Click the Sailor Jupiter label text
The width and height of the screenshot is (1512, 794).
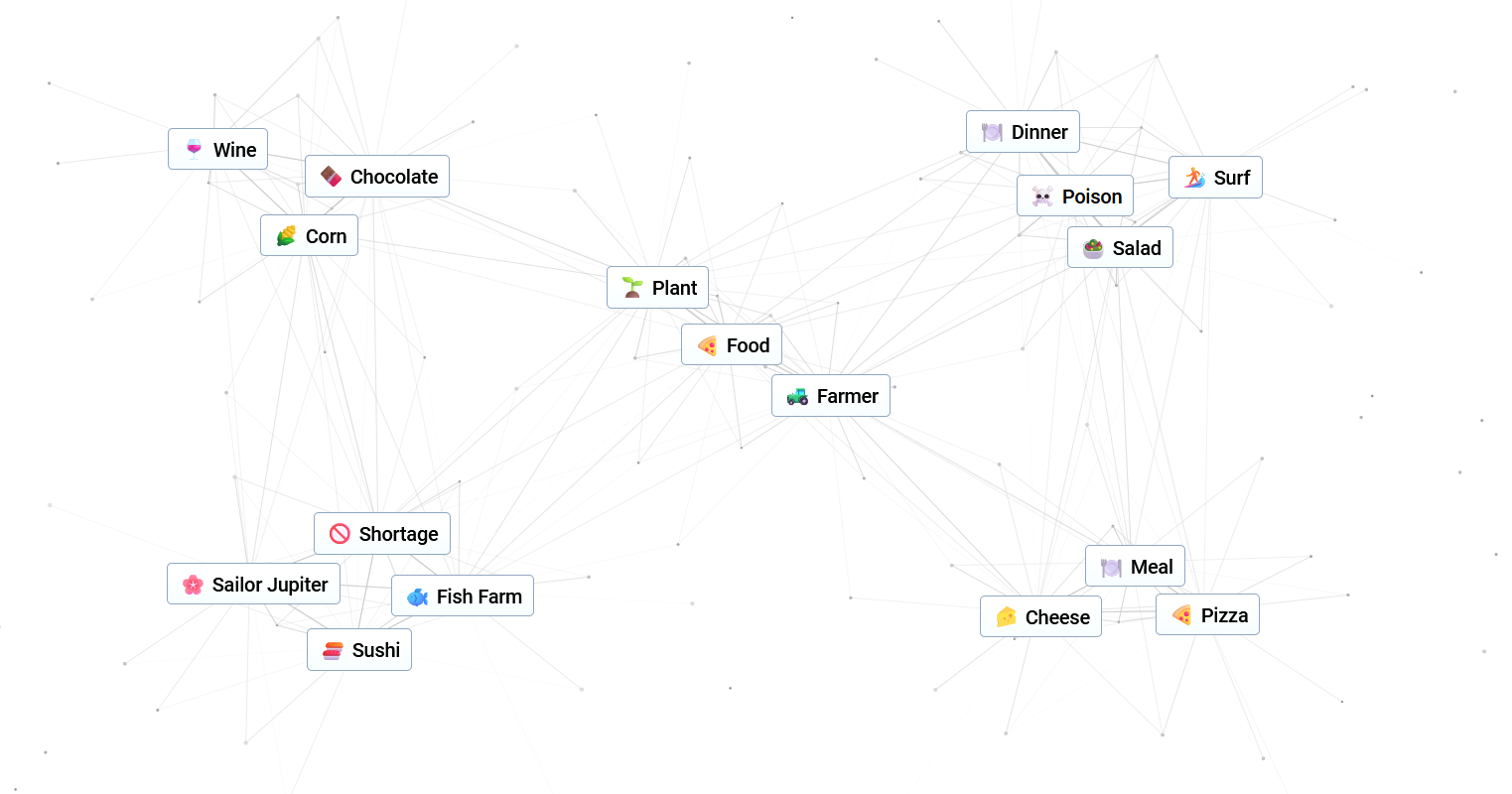point(270,585)
